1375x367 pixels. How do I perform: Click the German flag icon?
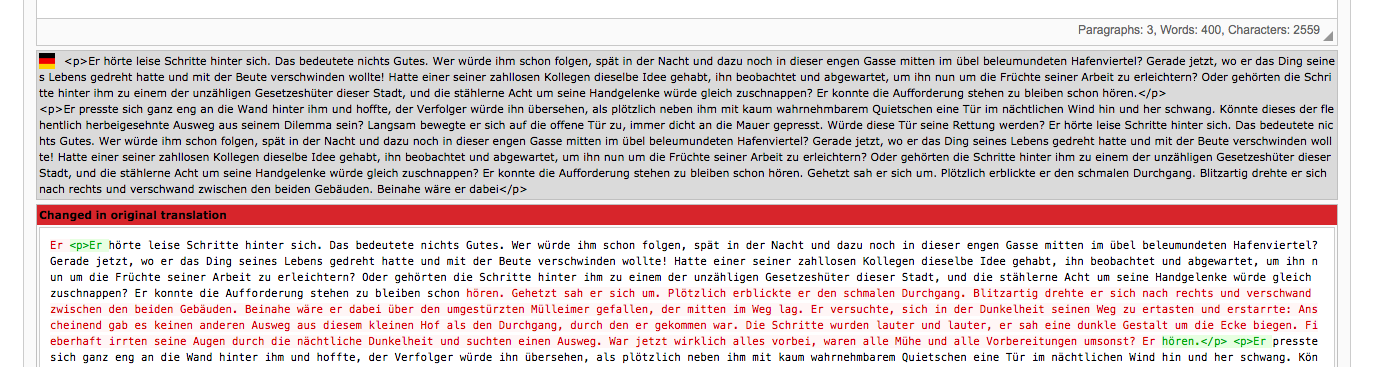(47, 60)
